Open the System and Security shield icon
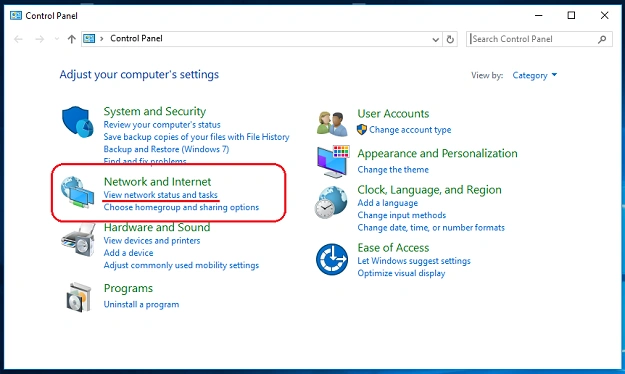625x374 pixels. (x=77, y=122)
